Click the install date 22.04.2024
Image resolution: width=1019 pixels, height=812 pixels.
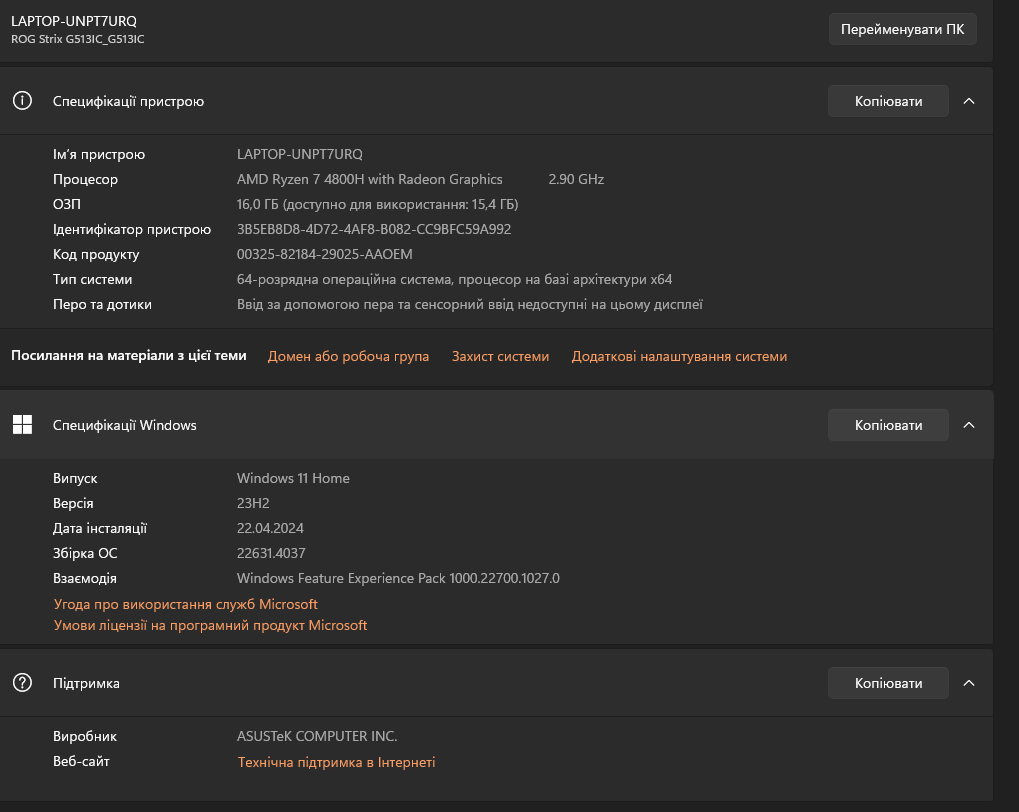[270, 528]
